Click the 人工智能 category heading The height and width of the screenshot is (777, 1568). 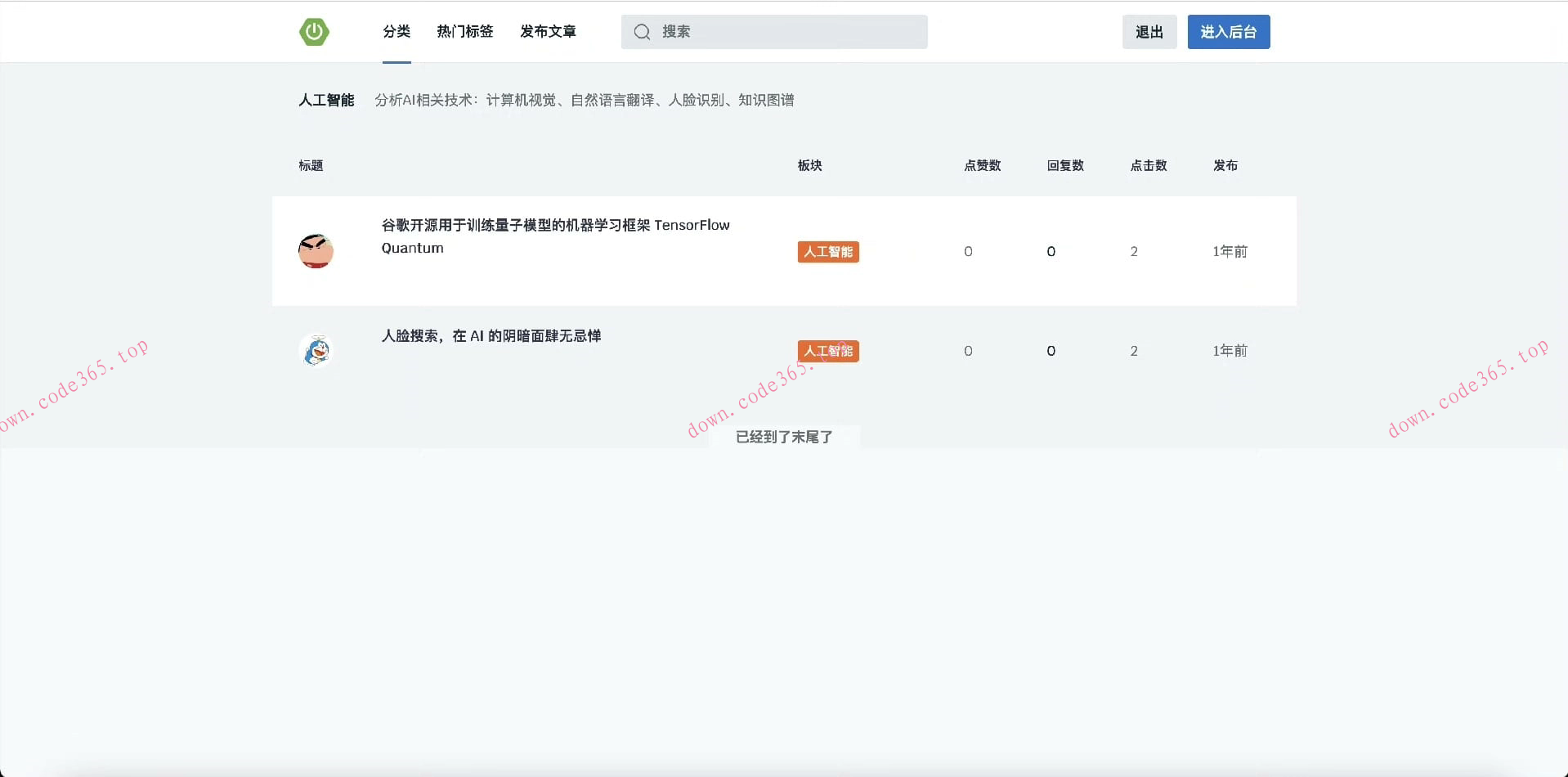[326, 100]
